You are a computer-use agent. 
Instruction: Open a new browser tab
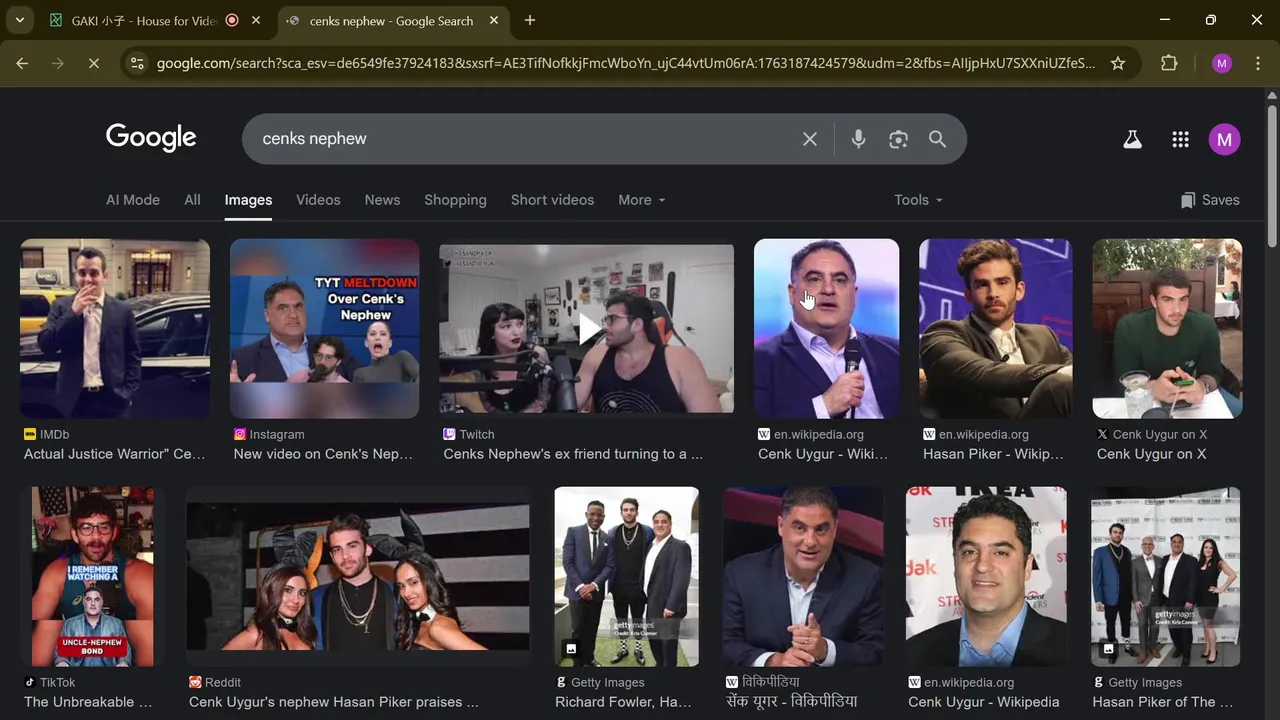[530, 20]
